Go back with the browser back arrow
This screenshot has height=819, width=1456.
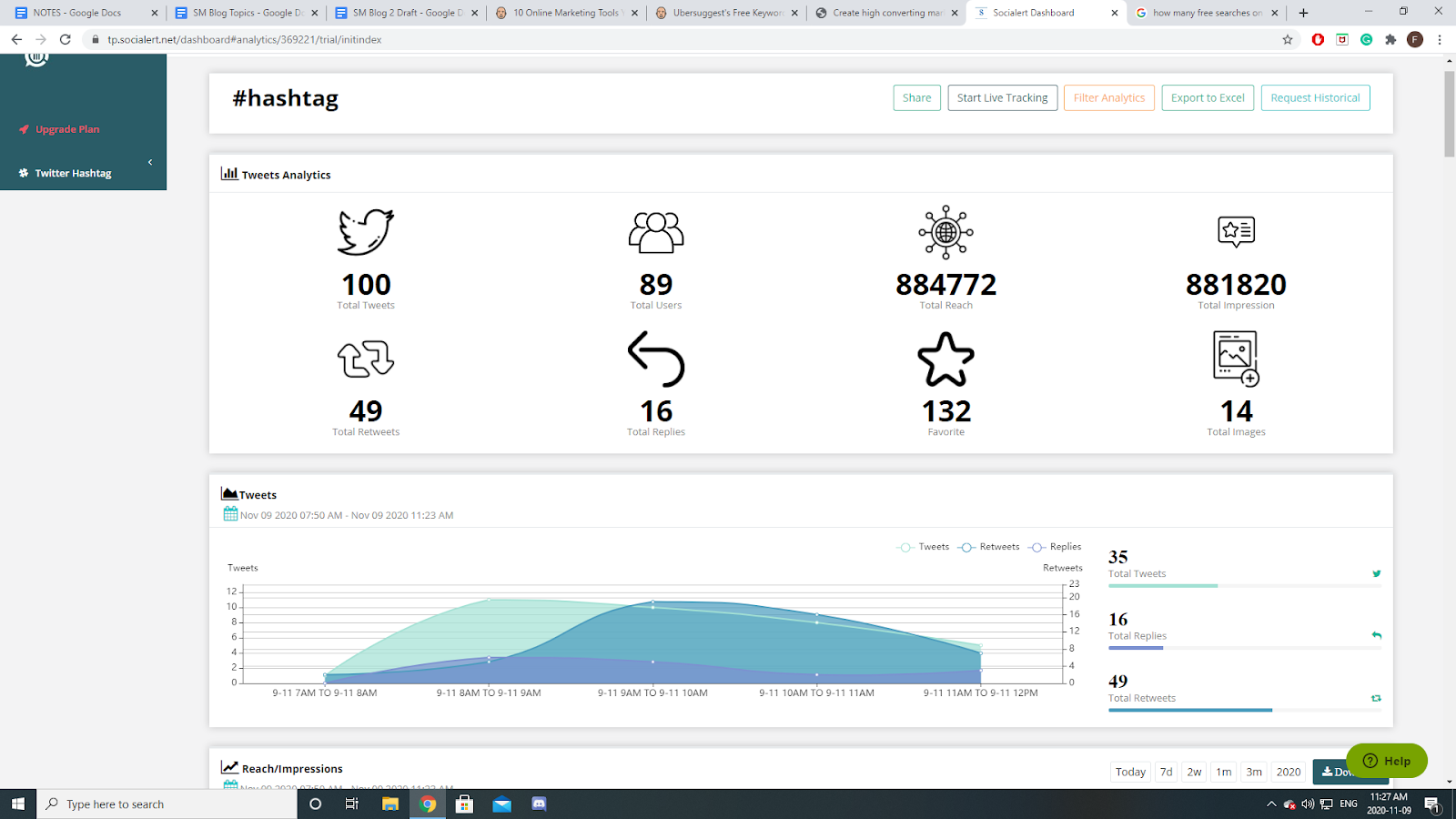click(x=16, y=39)
